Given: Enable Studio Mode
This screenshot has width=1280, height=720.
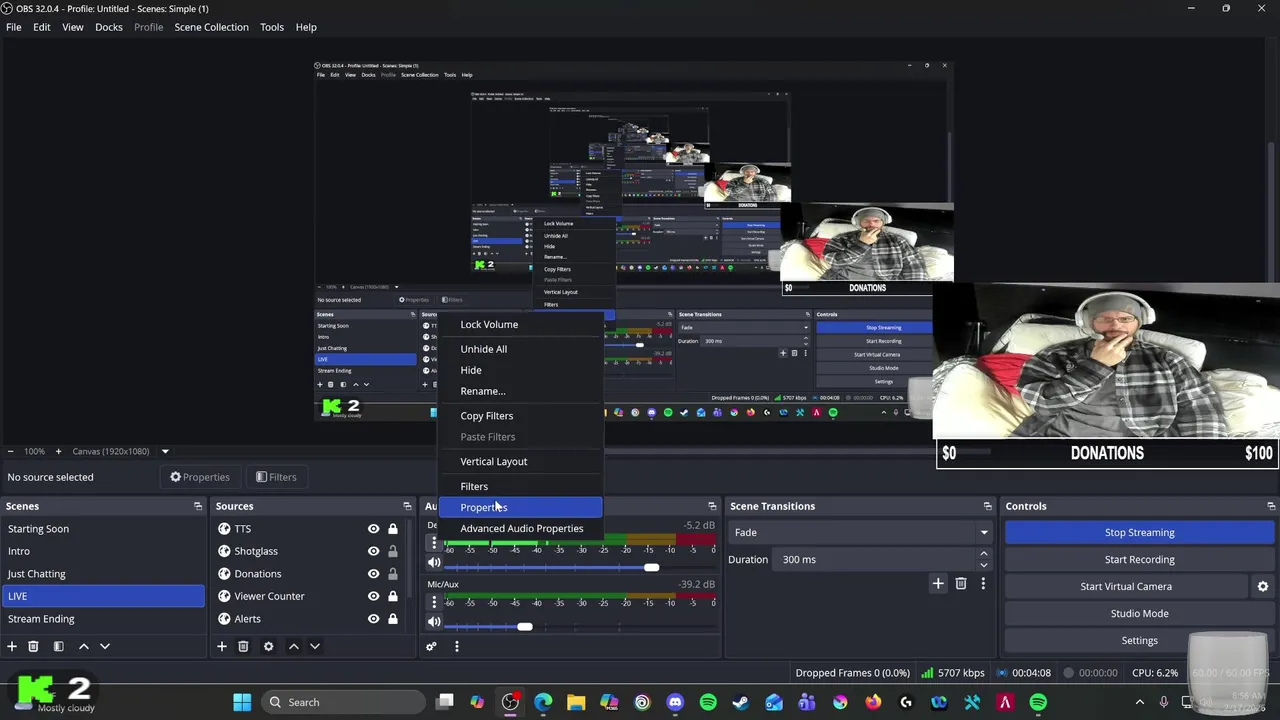Looking at the screenshot, I should point(1139,613).
